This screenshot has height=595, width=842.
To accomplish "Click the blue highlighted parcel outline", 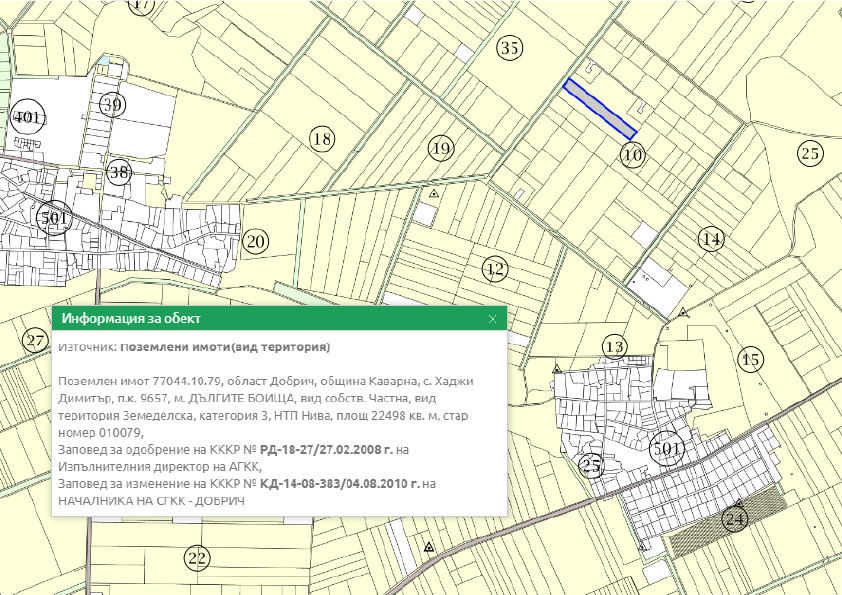I will click(x=599, y=109).
